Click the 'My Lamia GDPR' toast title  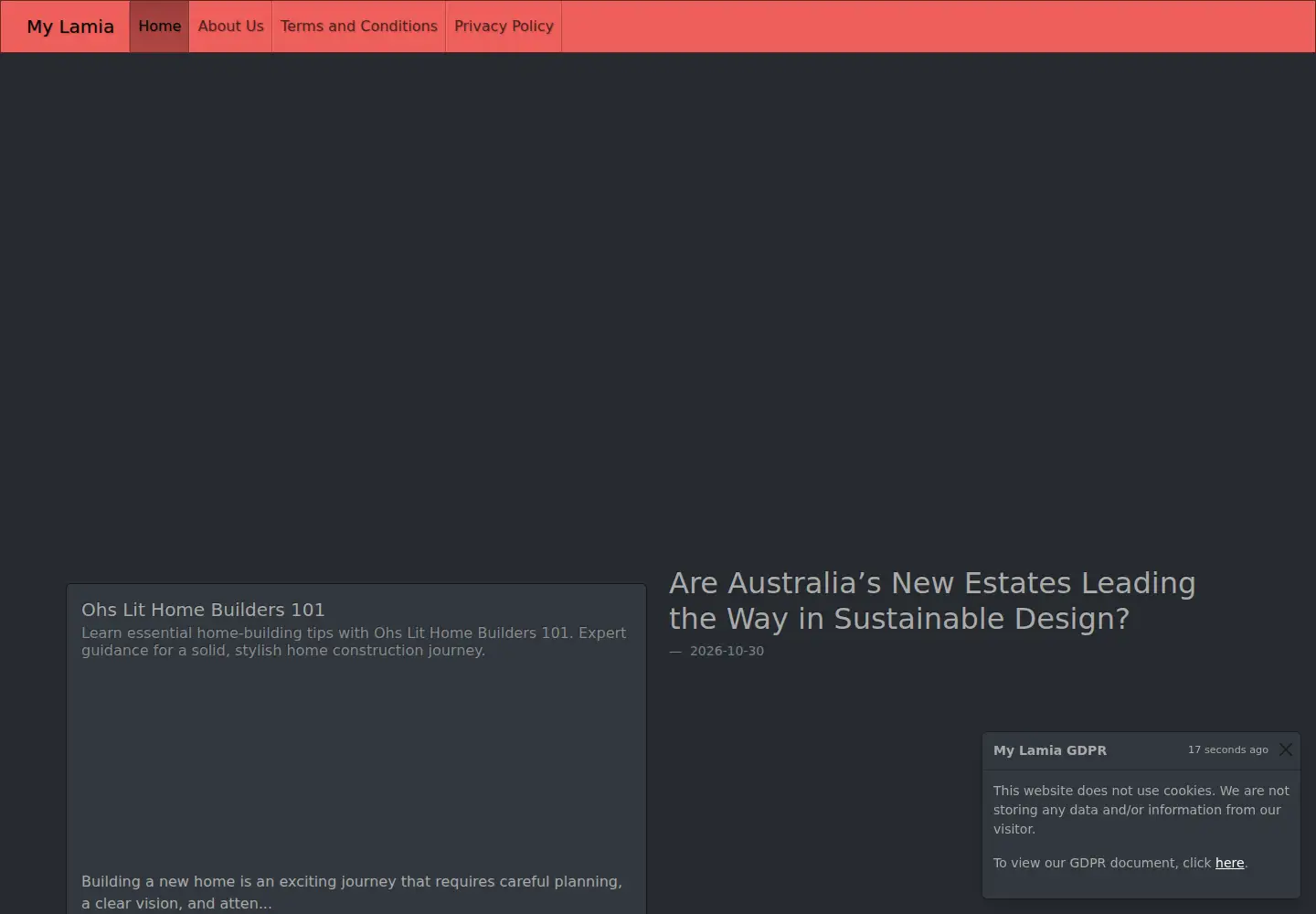tap(1050, 750)
